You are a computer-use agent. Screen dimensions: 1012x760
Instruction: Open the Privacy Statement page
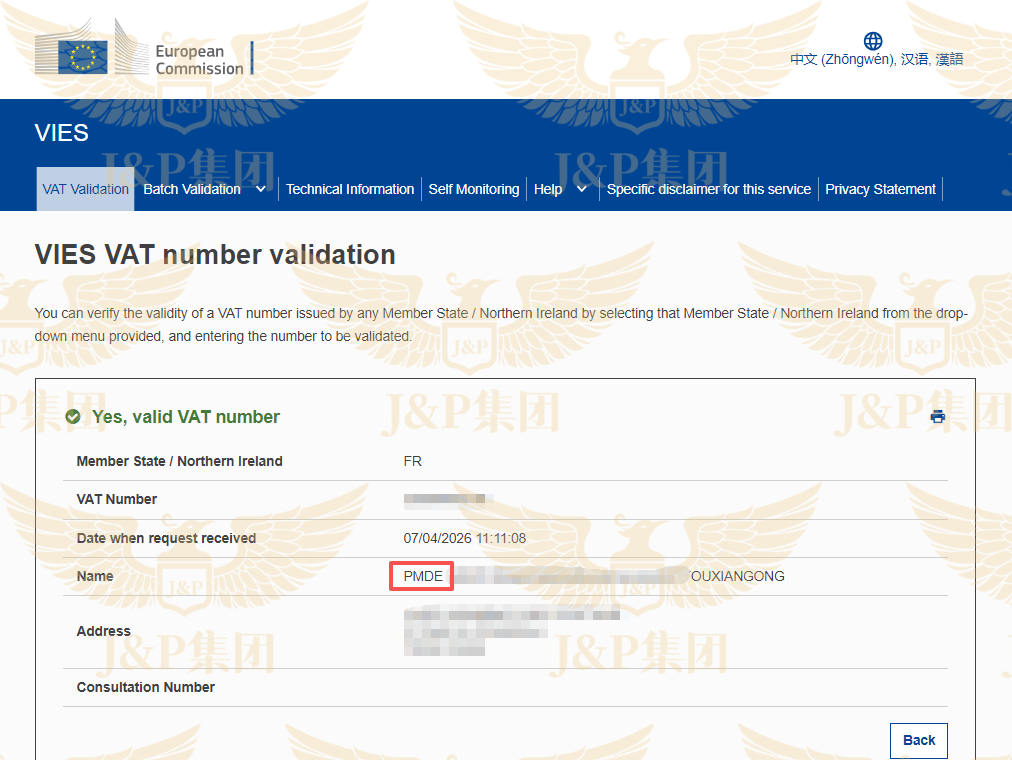click(x=880, y=188)
